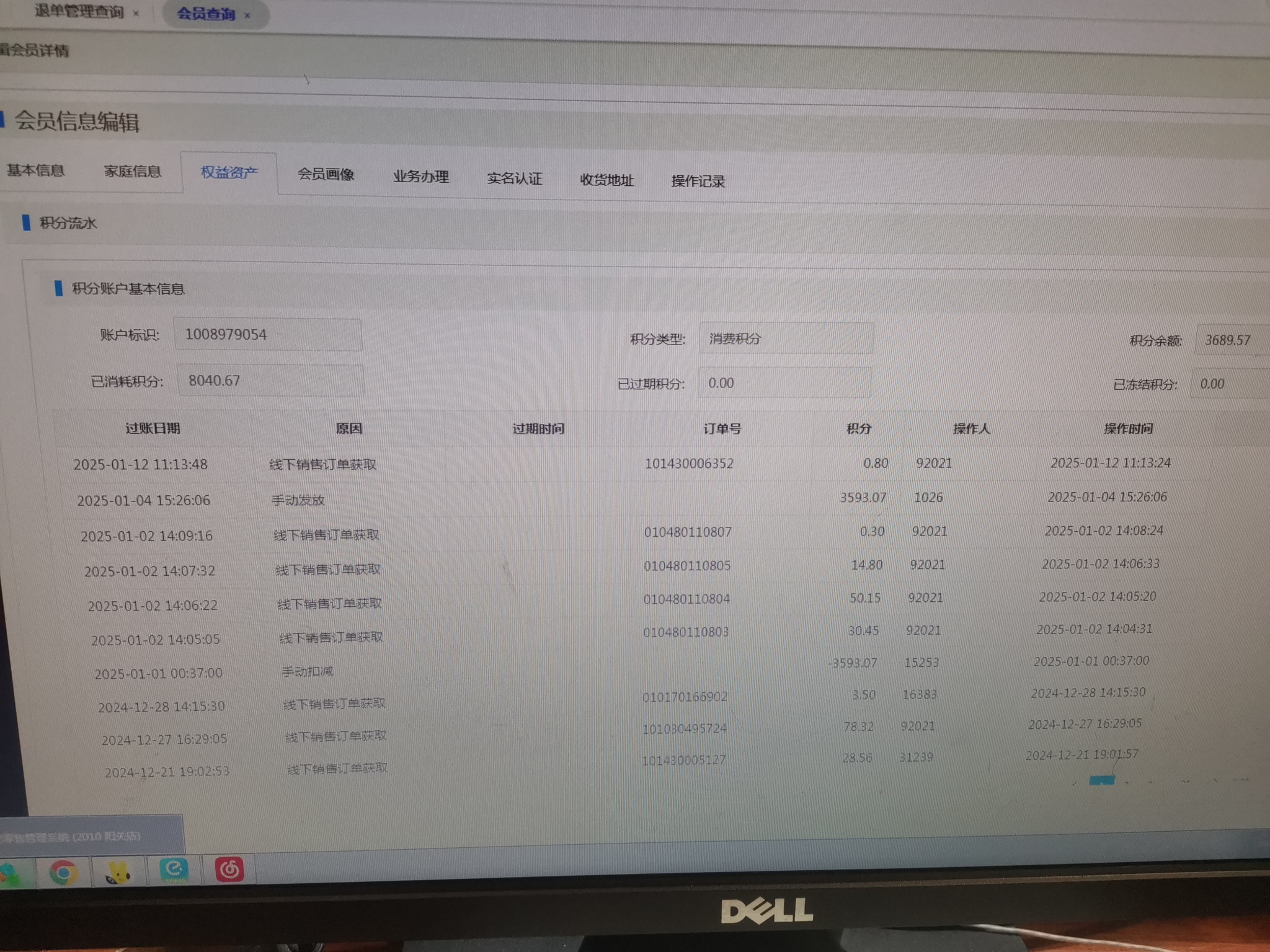Viewport: 1270px width, 952px height.
Task: Click the 过账日期 column header
Action: [x=153, y=428]
